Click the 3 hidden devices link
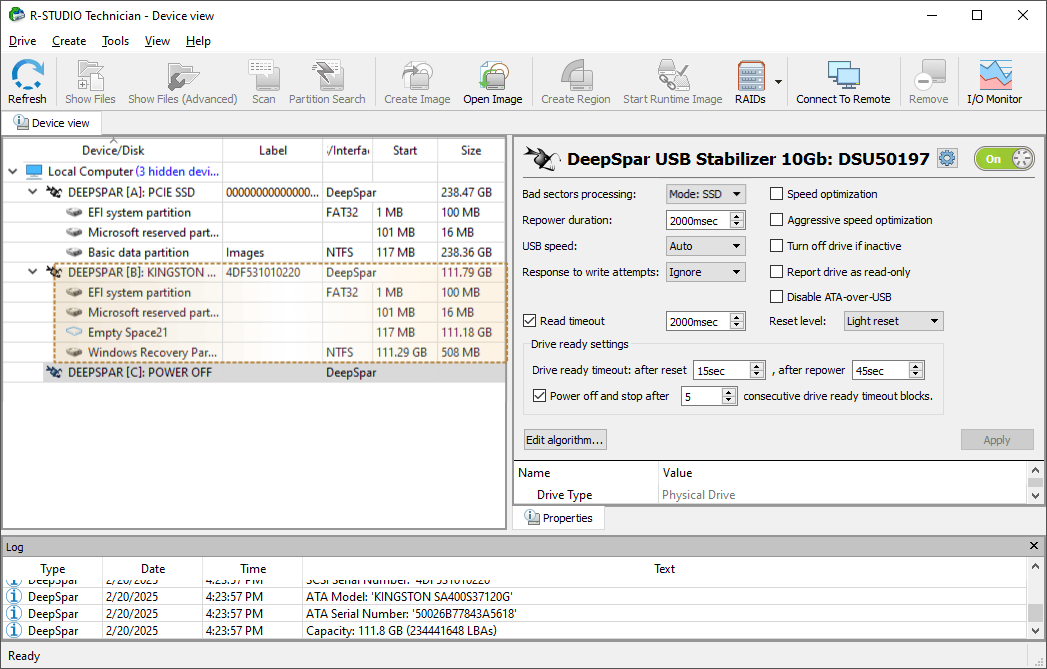The image size is (1047, 669). click(177, 172)
